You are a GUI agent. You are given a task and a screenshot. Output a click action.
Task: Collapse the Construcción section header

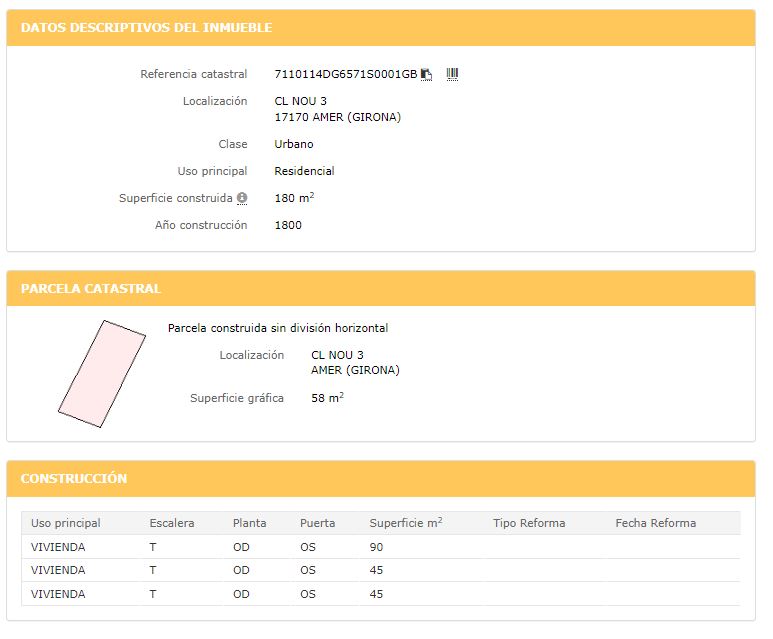click(x=381, y=478)
